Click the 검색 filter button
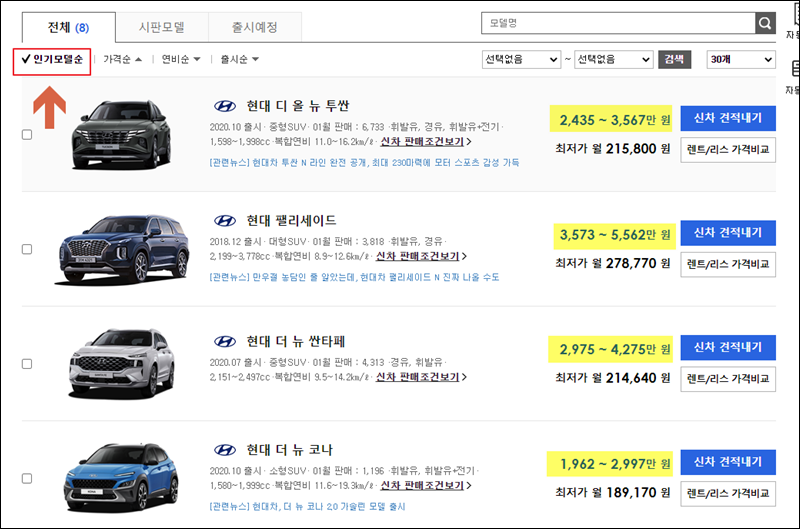 point(674,60)
